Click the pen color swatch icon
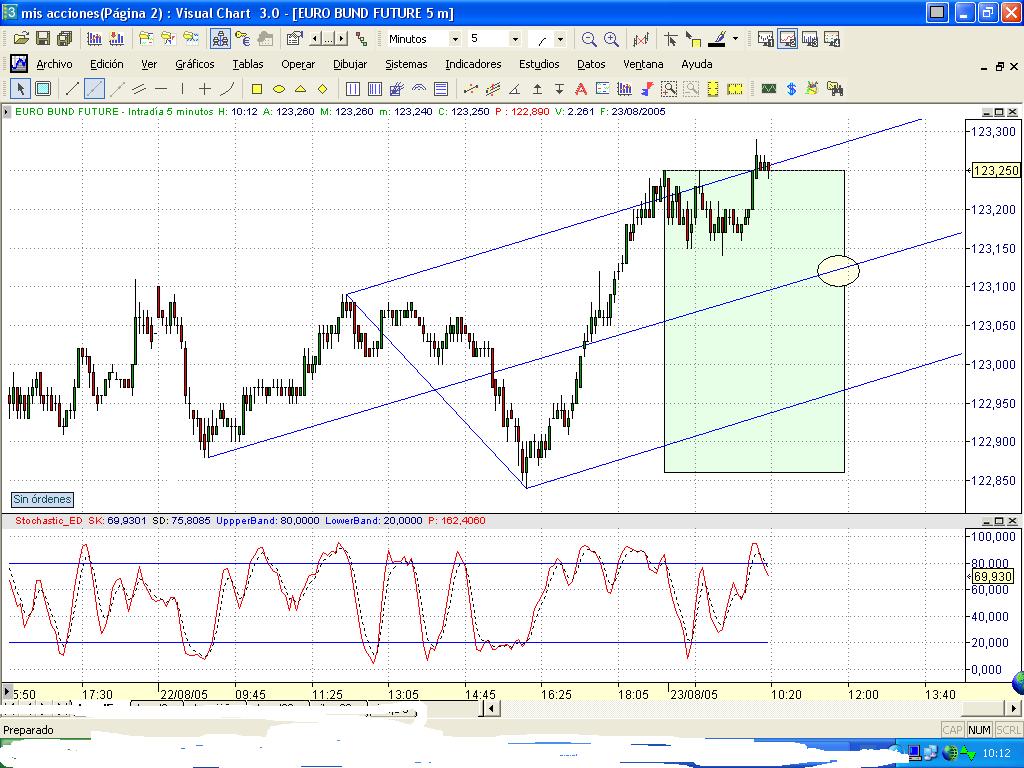The width and height of the screenshot is (1024, 768). pos(718,39)
